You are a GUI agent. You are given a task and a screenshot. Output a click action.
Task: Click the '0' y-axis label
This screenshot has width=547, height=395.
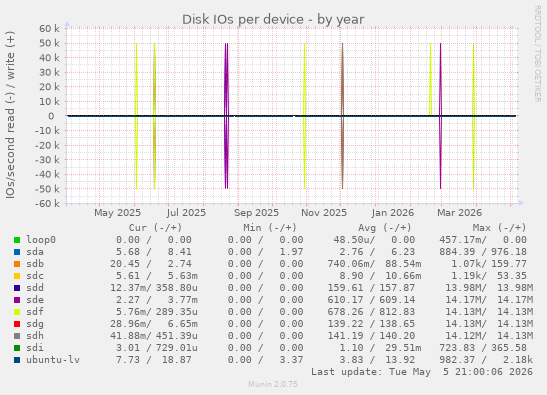point(51,116)
